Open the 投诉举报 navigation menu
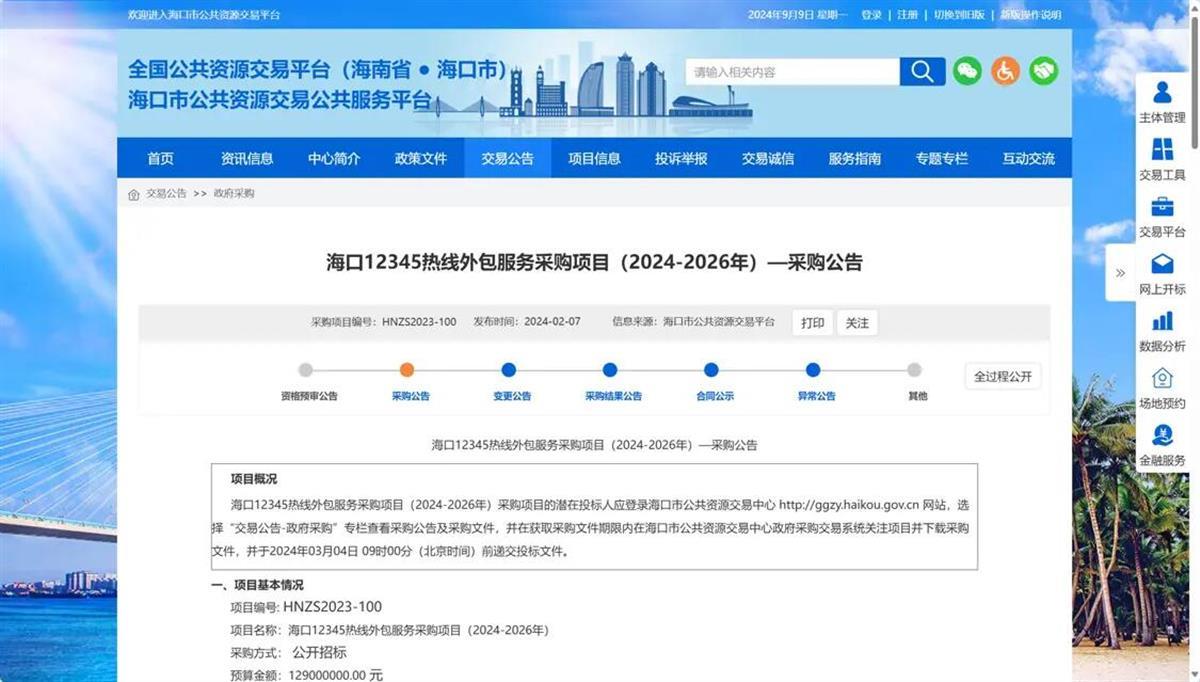 coord(680,157)
